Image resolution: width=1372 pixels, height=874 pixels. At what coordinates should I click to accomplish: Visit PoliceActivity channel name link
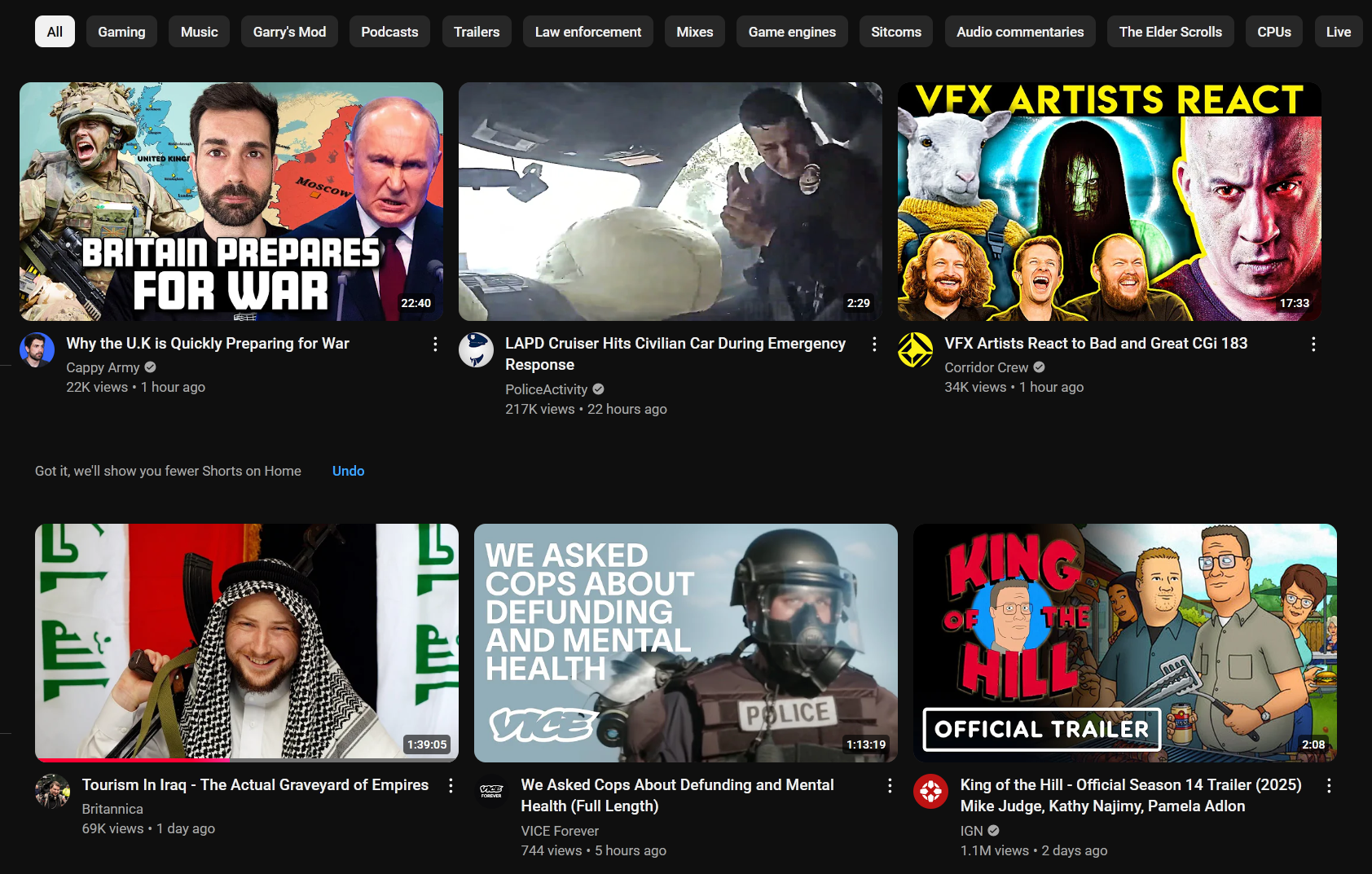click(546, 389)
